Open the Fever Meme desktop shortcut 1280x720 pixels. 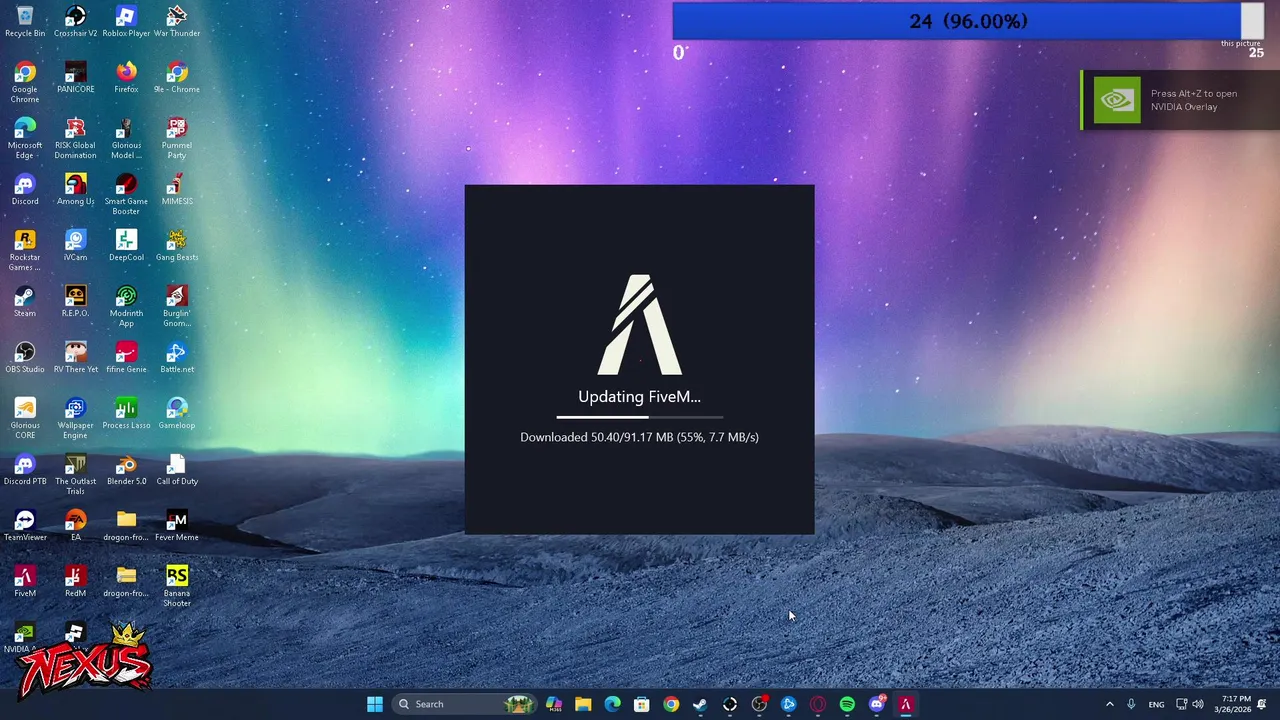point(177,525)
